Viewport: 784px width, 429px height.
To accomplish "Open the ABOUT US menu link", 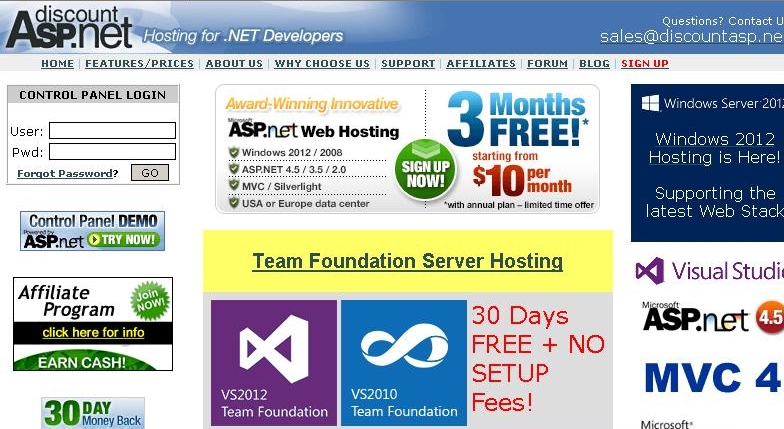I will pos(234,64).
